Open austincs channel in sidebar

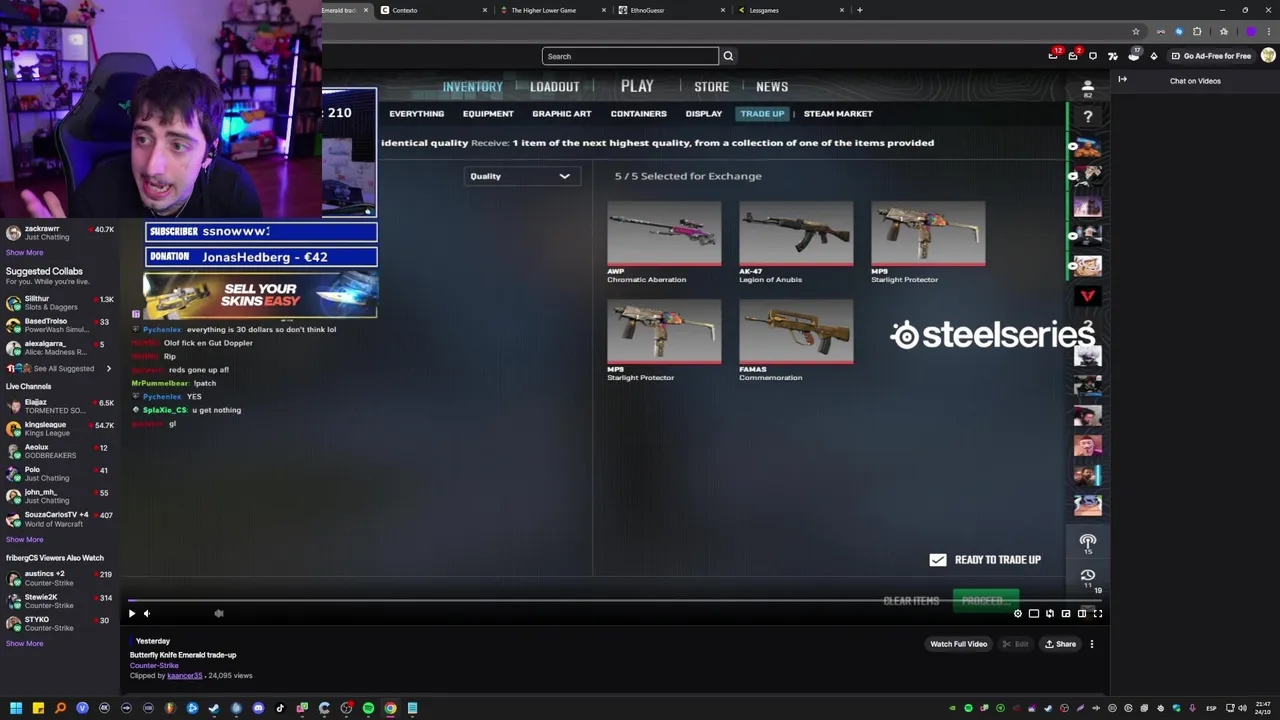point(60,578)
